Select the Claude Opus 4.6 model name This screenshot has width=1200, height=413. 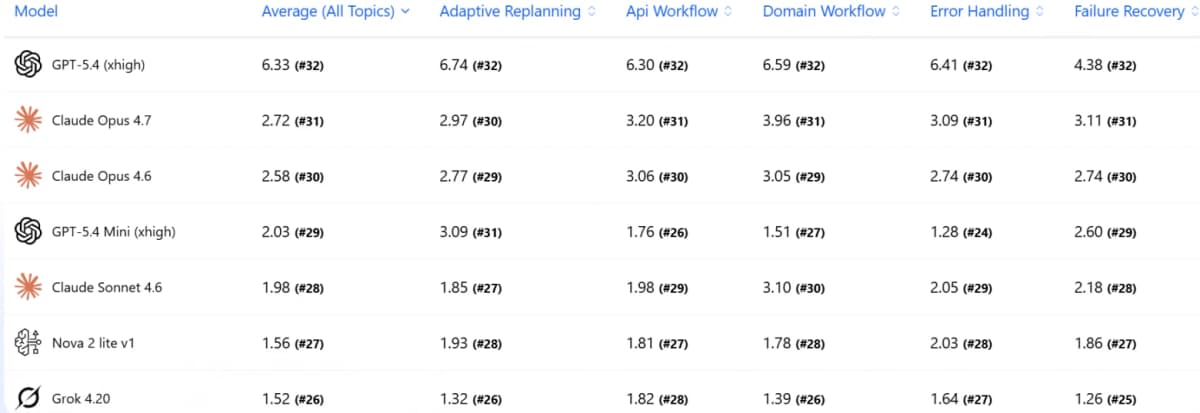pyautogui.click(x=102, y=176)
